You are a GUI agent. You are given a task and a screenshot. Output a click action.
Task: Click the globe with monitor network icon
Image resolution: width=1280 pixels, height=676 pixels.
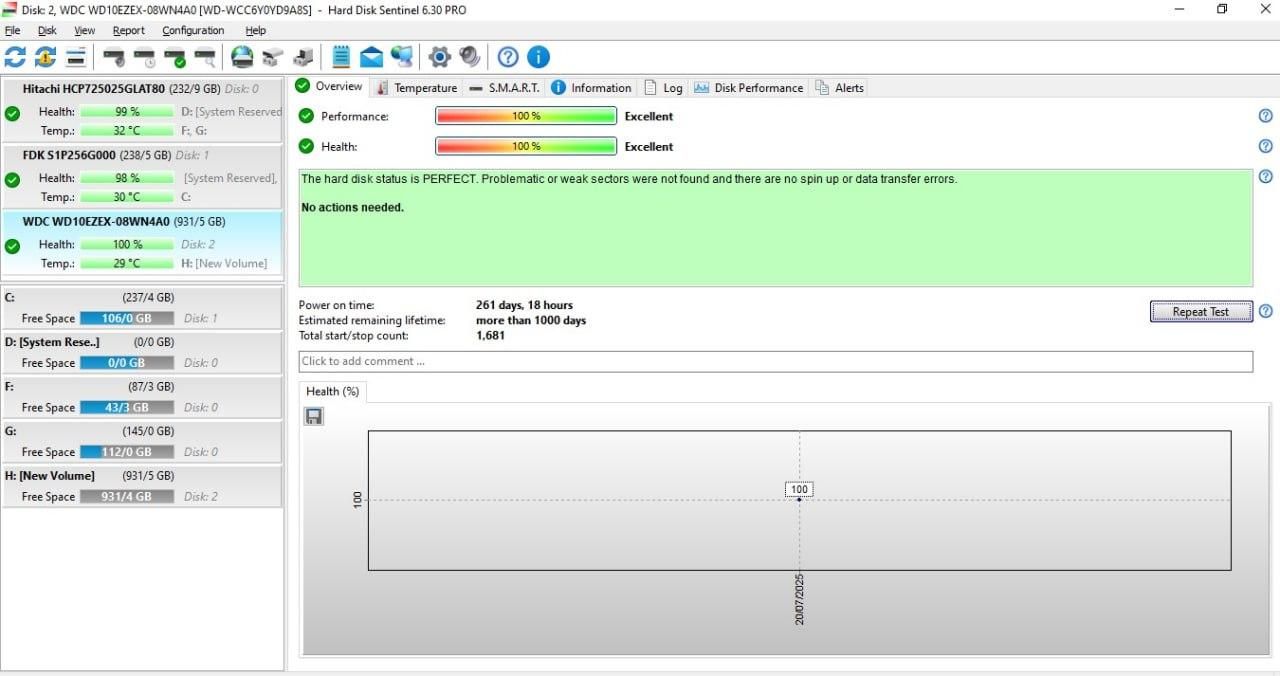pyautogui.click(x=402, y=57)
